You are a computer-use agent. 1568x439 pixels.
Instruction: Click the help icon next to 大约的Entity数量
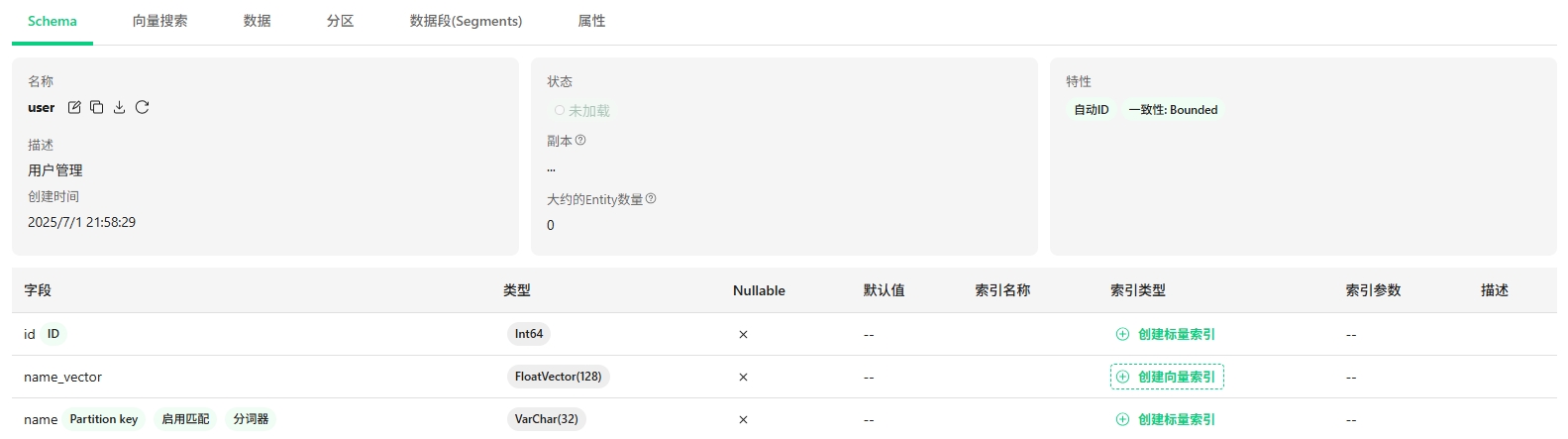[x=651, y=199]
